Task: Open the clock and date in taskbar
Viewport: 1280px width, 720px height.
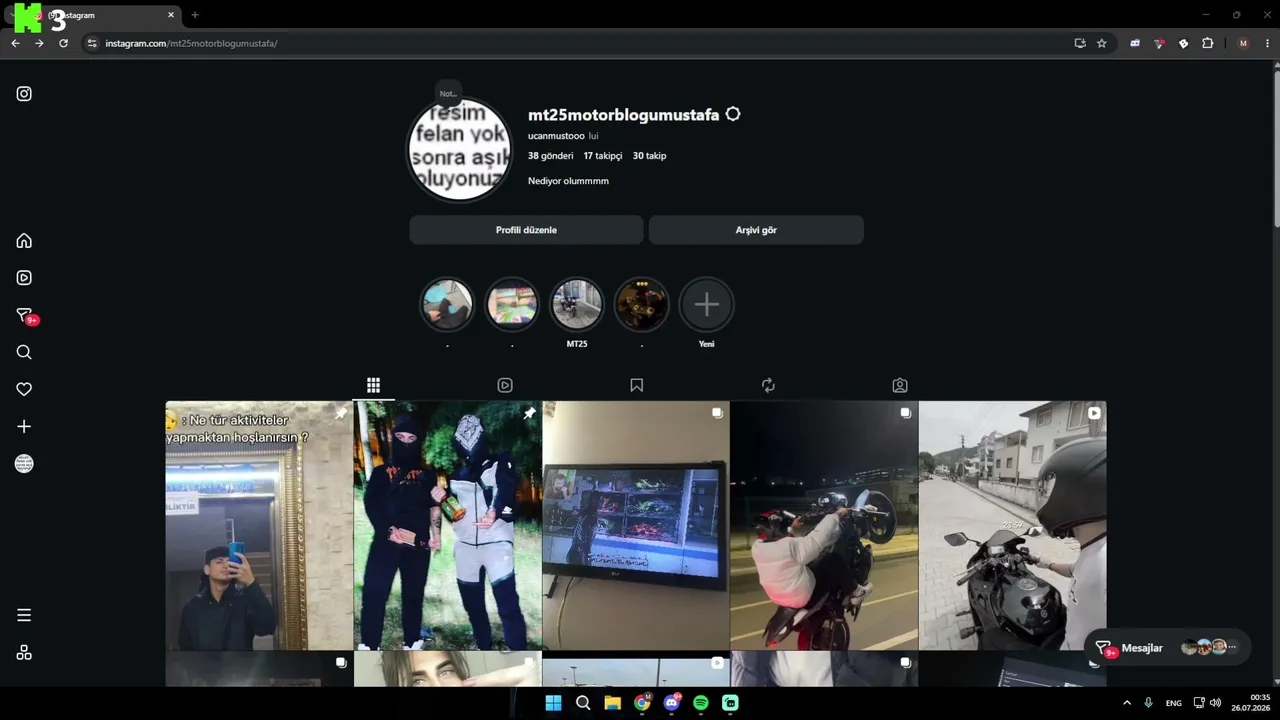Action: 1251,703
